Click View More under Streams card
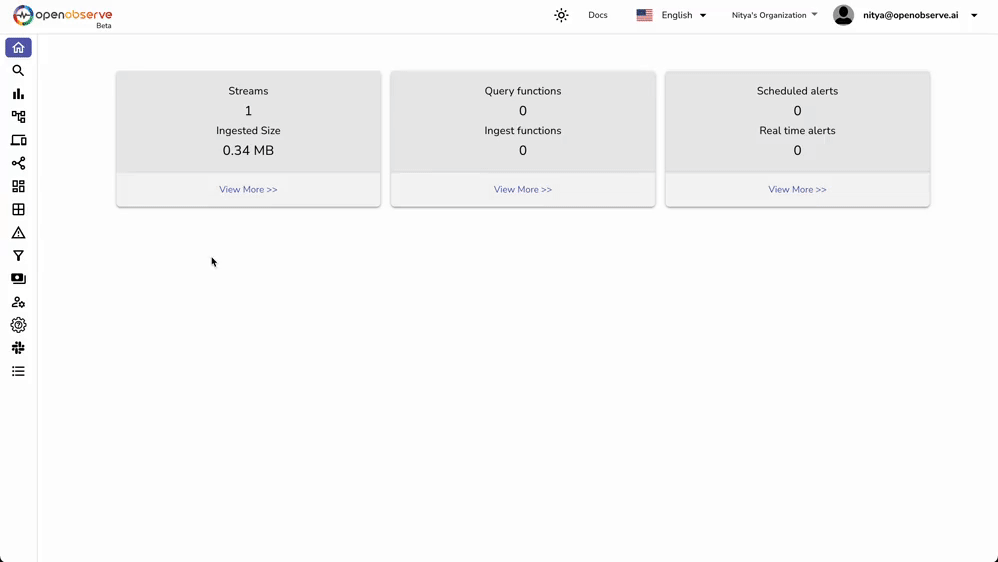 pyautogui.click(x=248, y=190)
